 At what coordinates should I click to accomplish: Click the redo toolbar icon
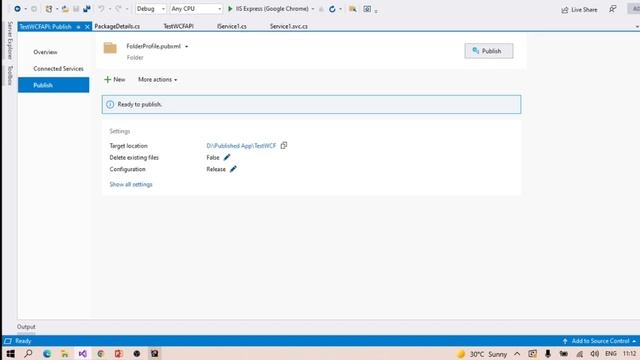pos(118,9)
